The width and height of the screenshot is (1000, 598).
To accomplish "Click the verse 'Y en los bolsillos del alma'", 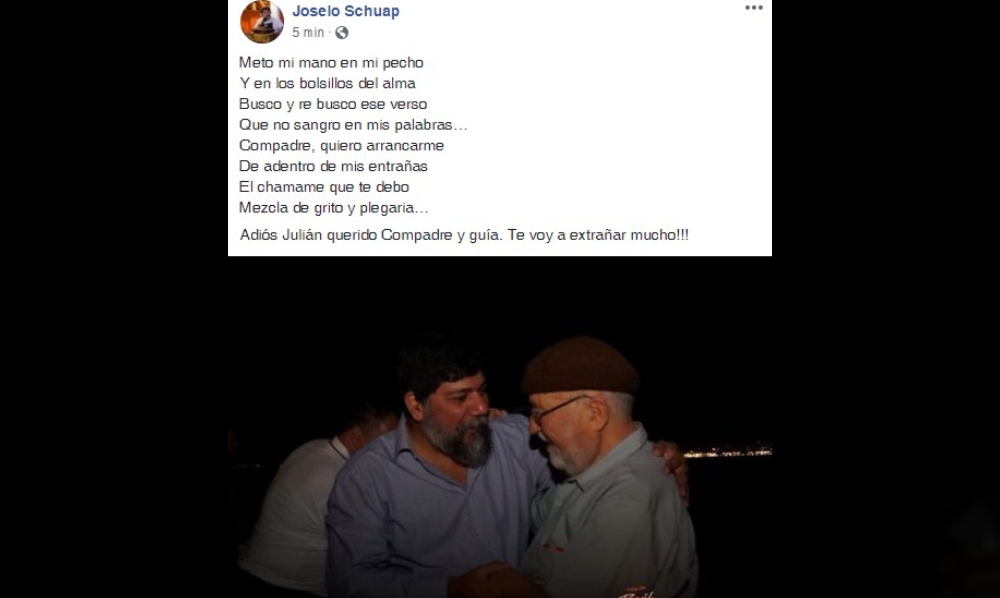I will 327,84.
